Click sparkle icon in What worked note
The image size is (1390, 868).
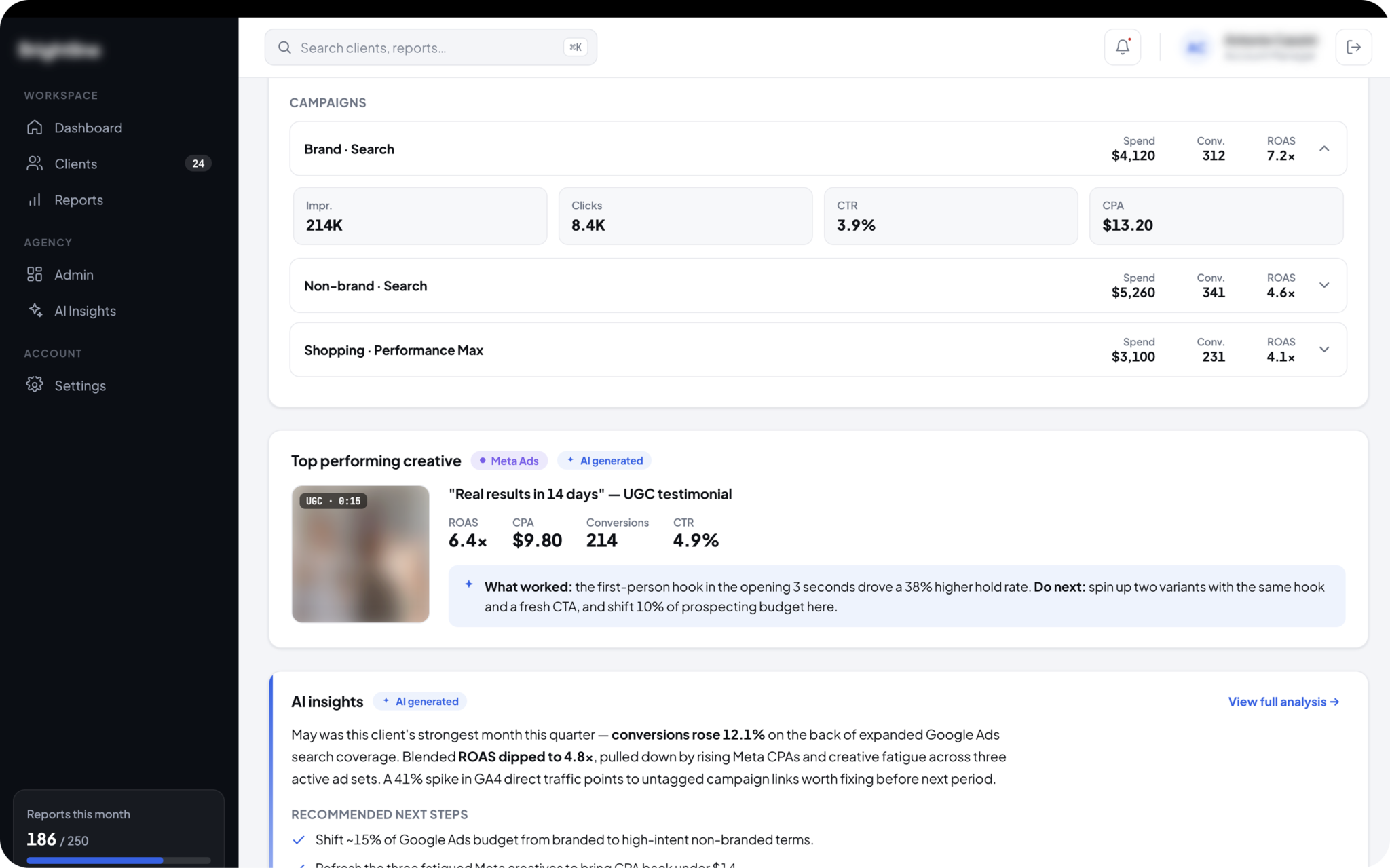468,584
